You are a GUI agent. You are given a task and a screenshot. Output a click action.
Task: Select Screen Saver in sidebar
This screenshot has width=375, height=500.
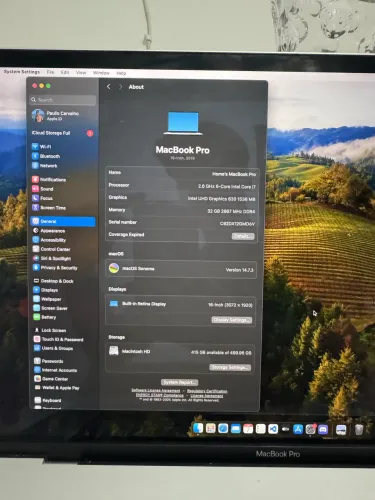click(x=50, y=308)
